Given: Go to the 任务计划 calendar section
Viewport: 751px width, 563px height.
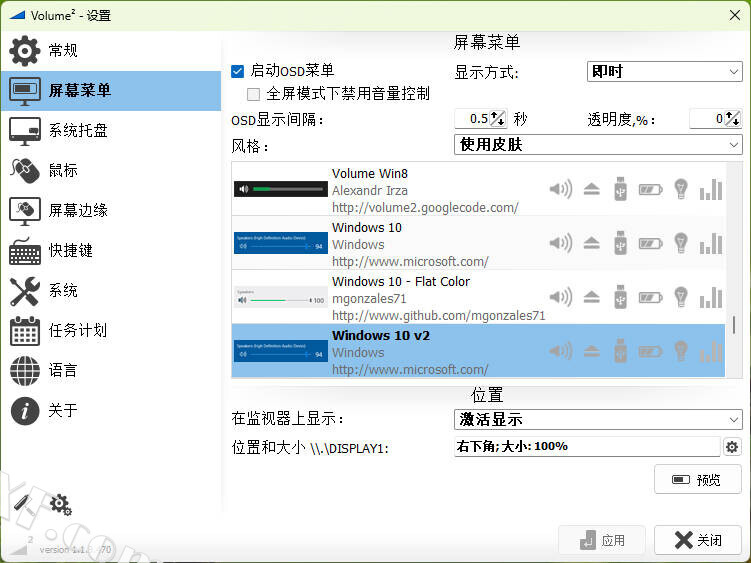Looking at the screenshot, I should [x=24, y=330].
